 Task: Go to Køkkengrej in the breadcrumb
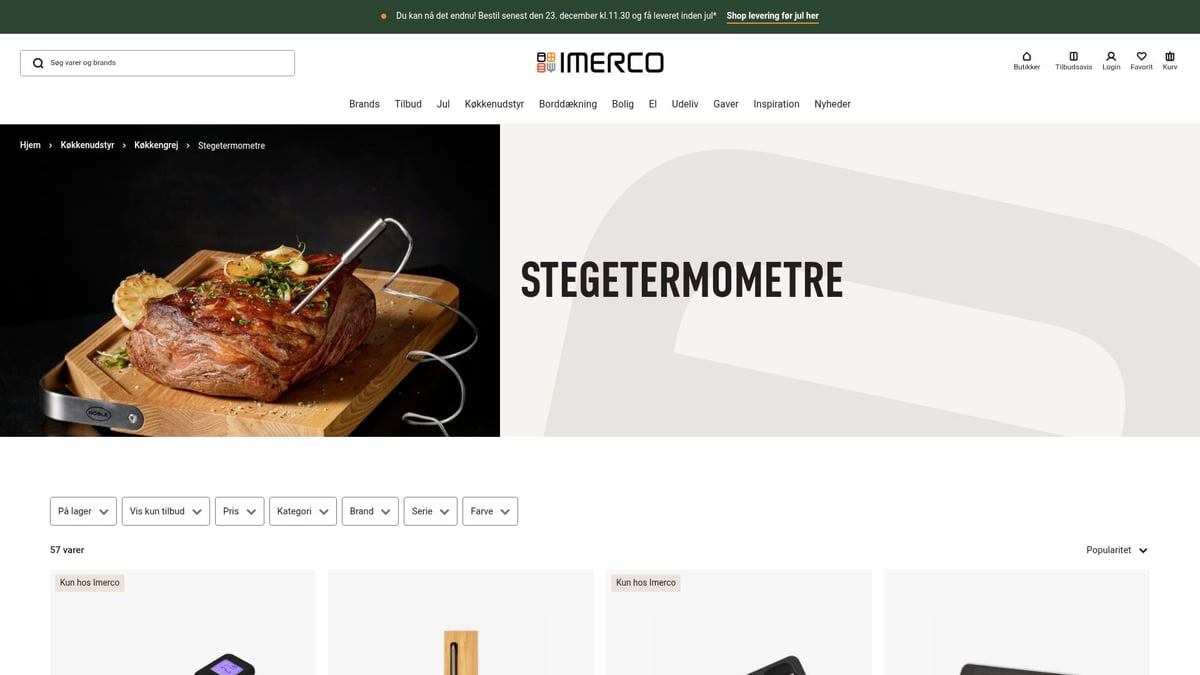(156, 146)
